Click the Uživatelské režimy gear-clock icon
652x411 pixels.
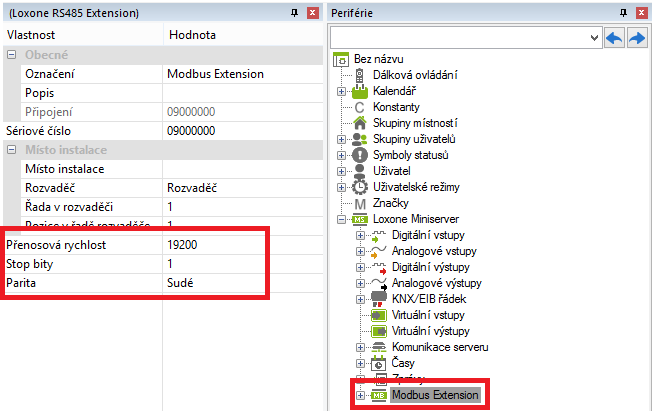(x=360, y=187)
